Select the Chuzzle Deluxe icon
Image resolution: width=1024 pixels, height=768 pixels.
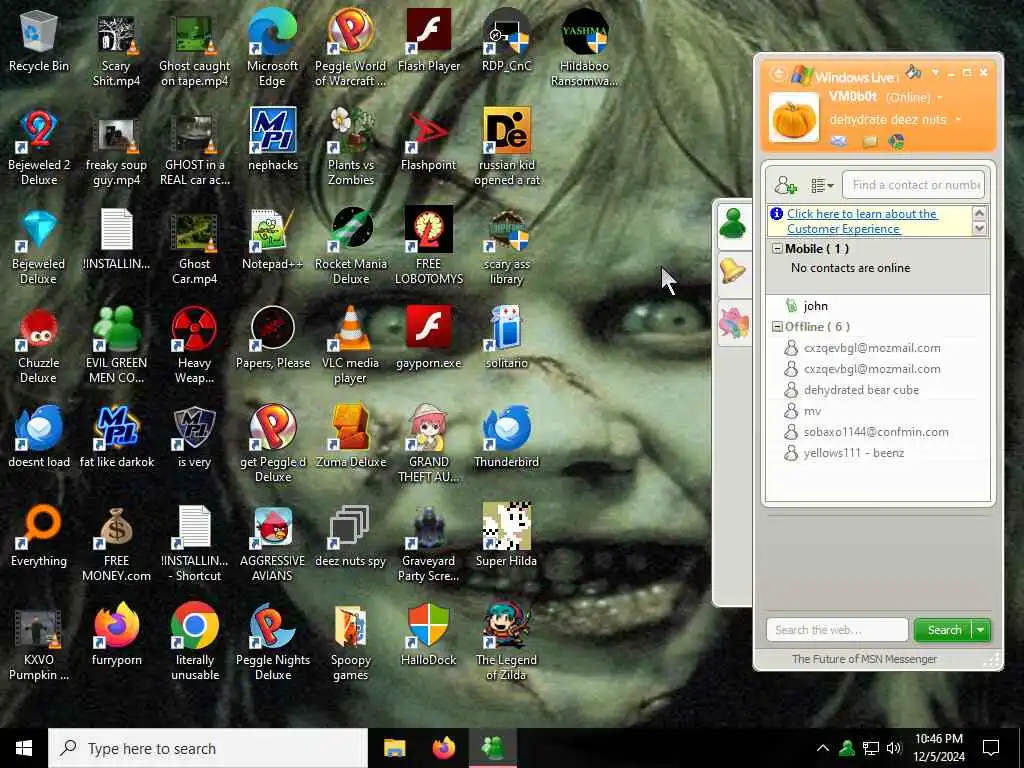coord(39,345)
